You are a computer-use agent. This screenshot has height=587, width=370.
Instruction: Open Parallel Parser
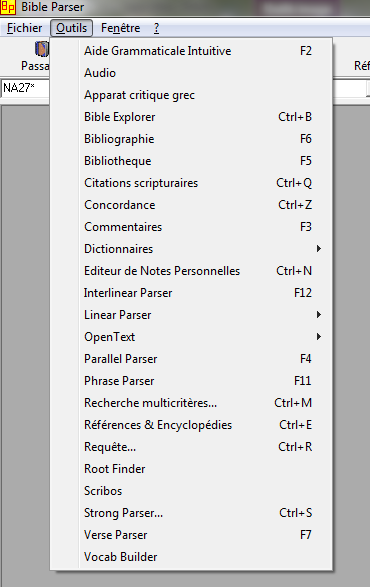coord(191,359)
